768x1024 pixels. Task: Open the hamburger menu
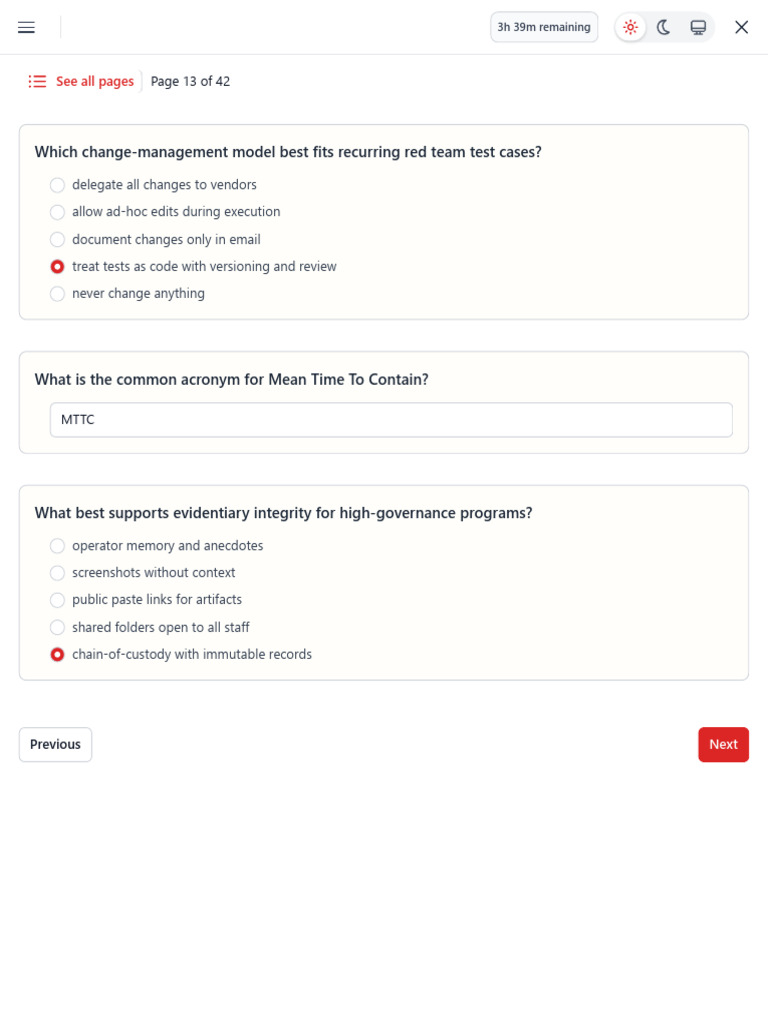[27, 27]
